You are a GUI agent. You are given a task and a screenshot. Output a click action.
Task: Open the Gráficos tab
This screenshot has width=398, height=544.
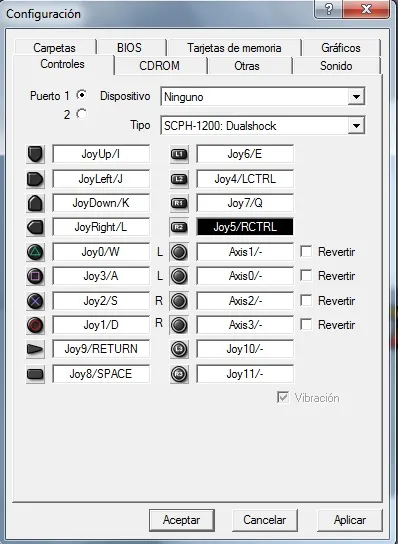click(x=341, y=48)
